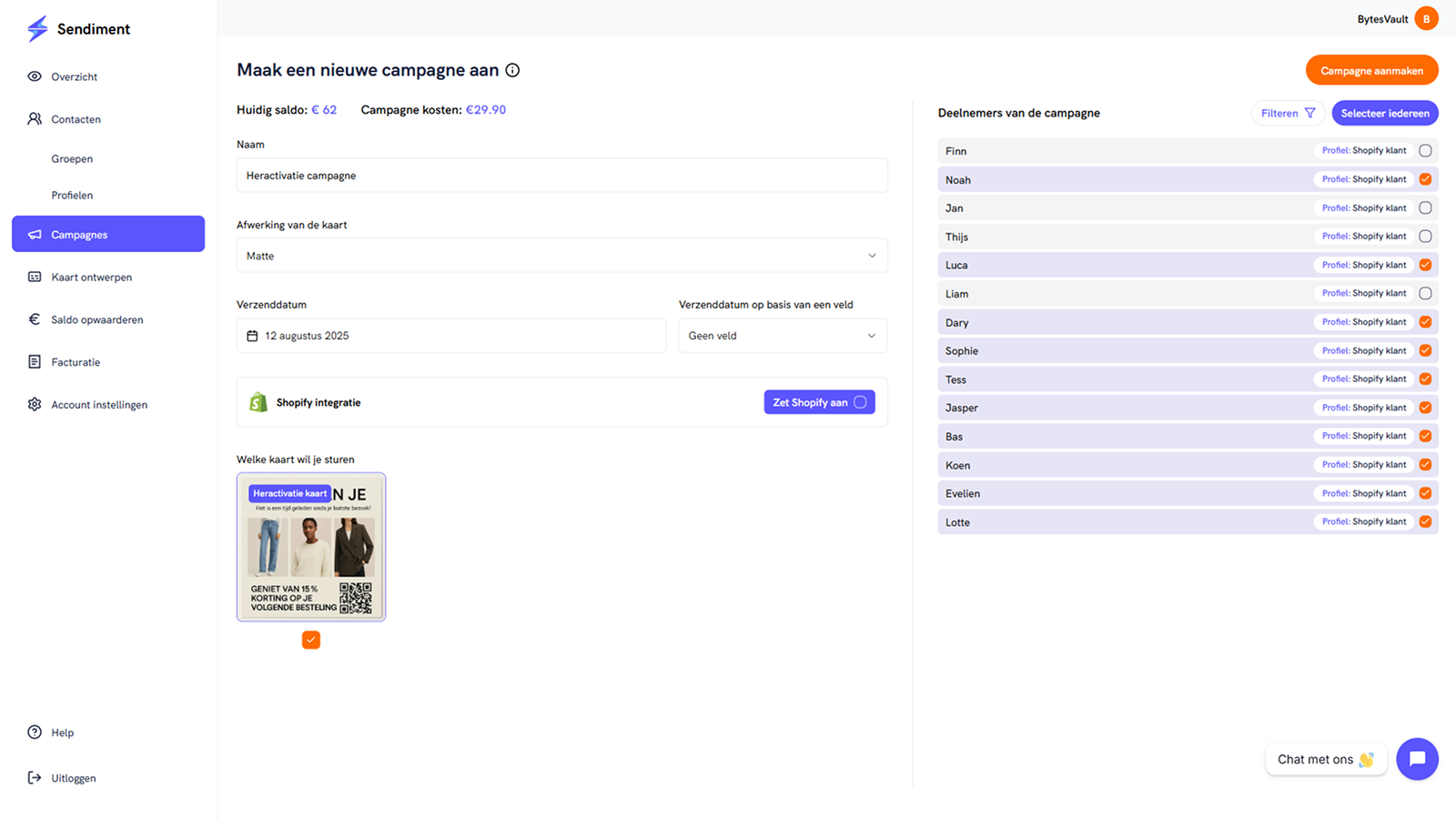Click the Help question mark icon
1456x819 pixels.
35,733
